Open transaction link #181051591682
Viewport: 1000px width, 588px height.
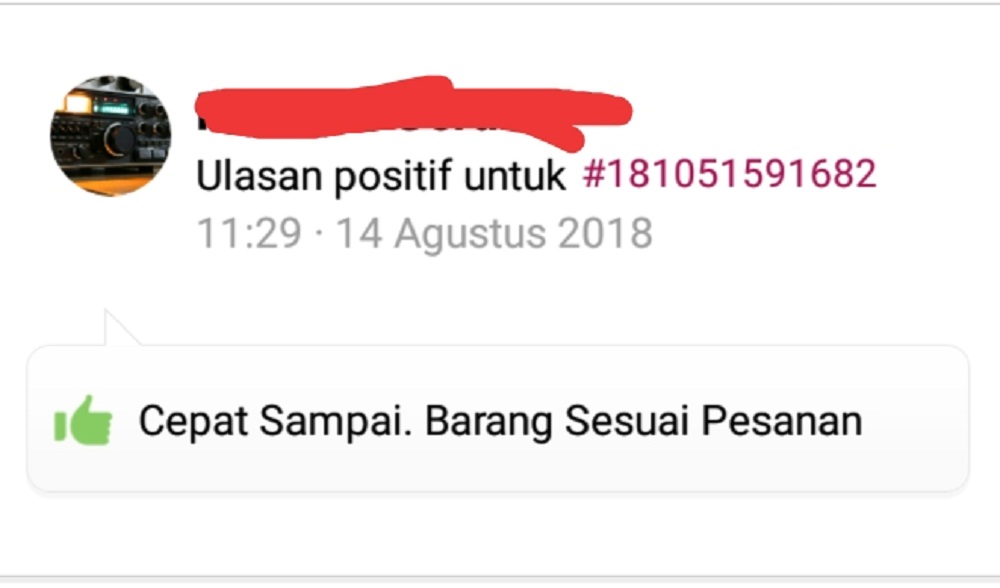(x=730, y=173)
